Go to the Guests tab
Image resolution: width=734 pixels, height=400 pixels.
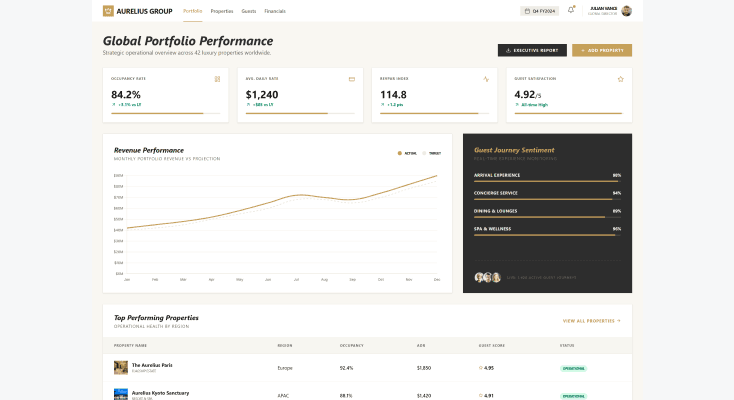pos(249,11)
